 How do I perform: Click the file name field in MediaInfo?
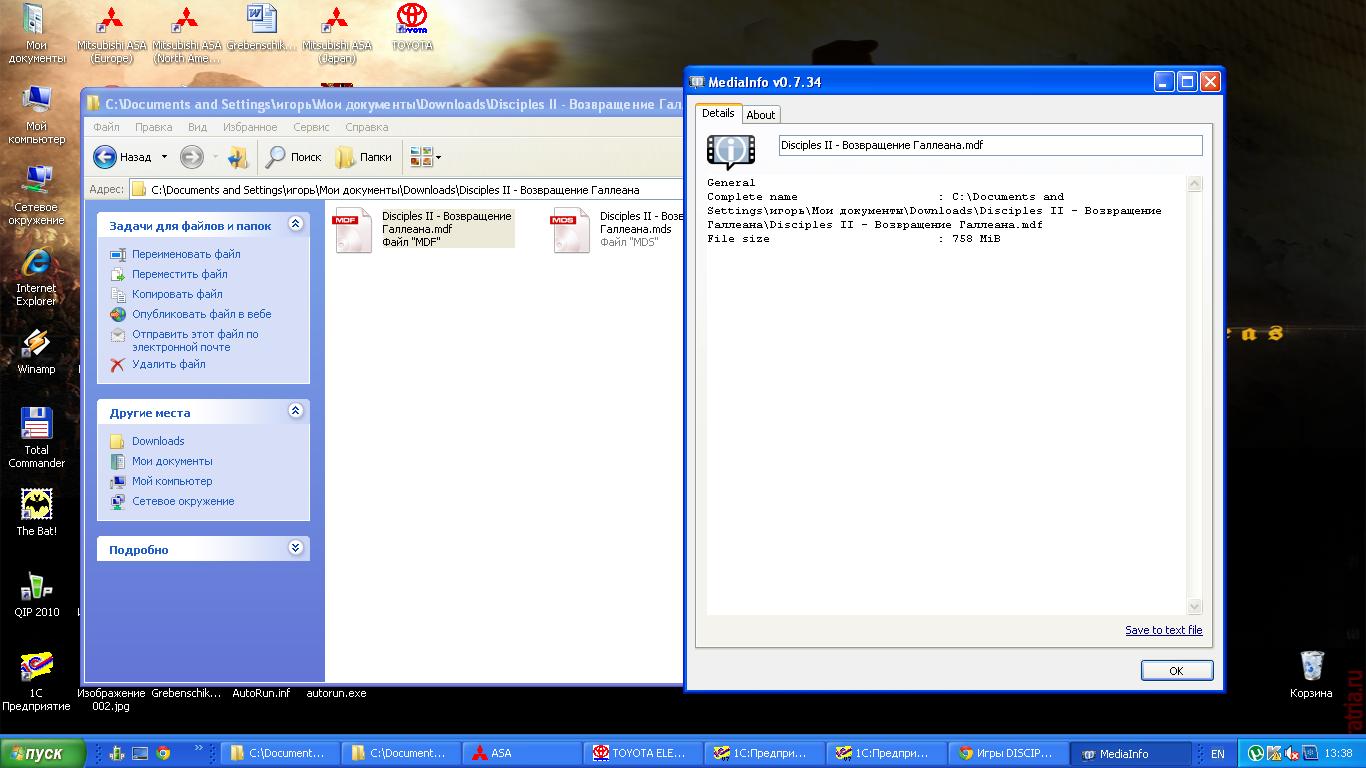point(990,146)
